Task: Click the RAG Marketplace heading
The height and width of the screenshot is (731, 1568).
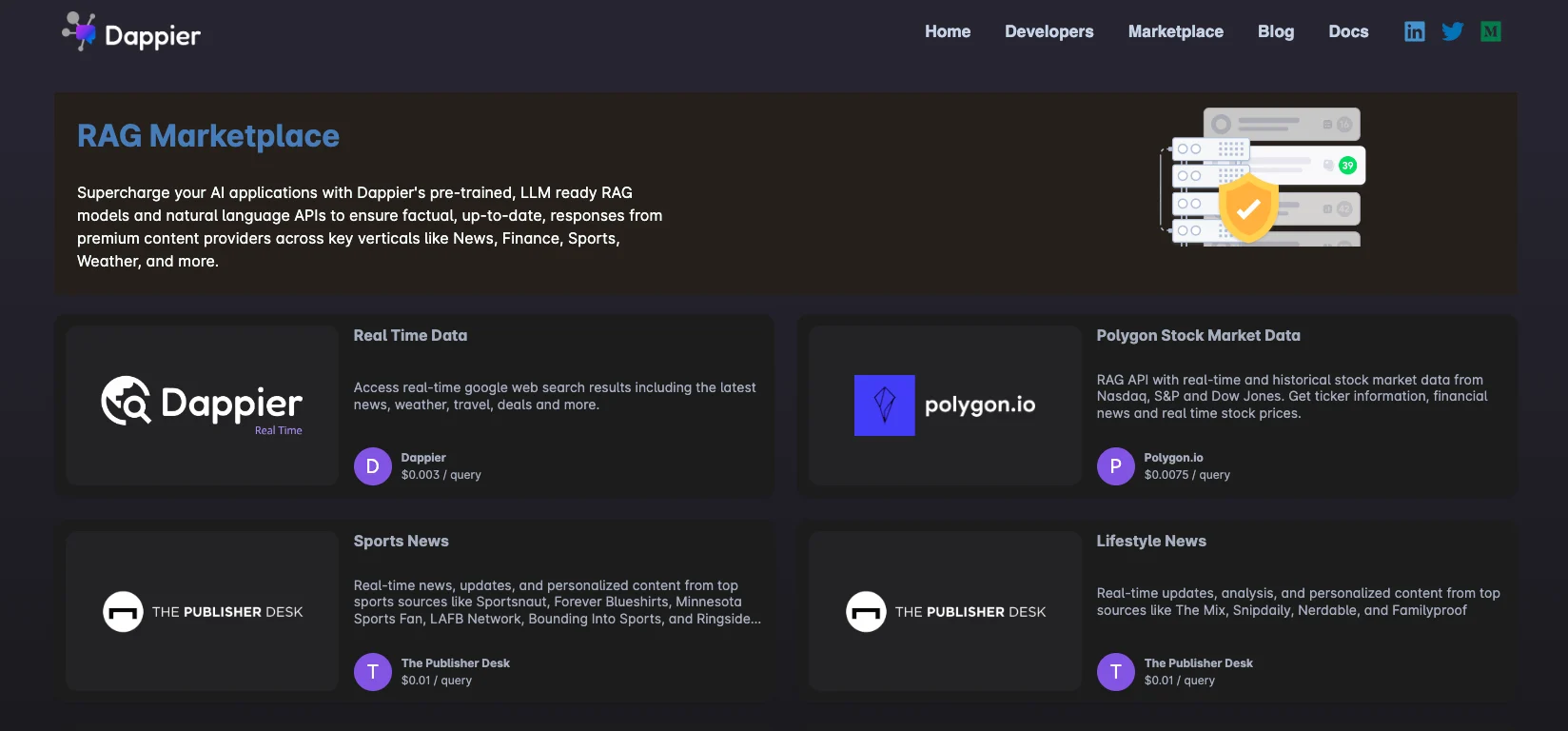Action: (208, 136)
